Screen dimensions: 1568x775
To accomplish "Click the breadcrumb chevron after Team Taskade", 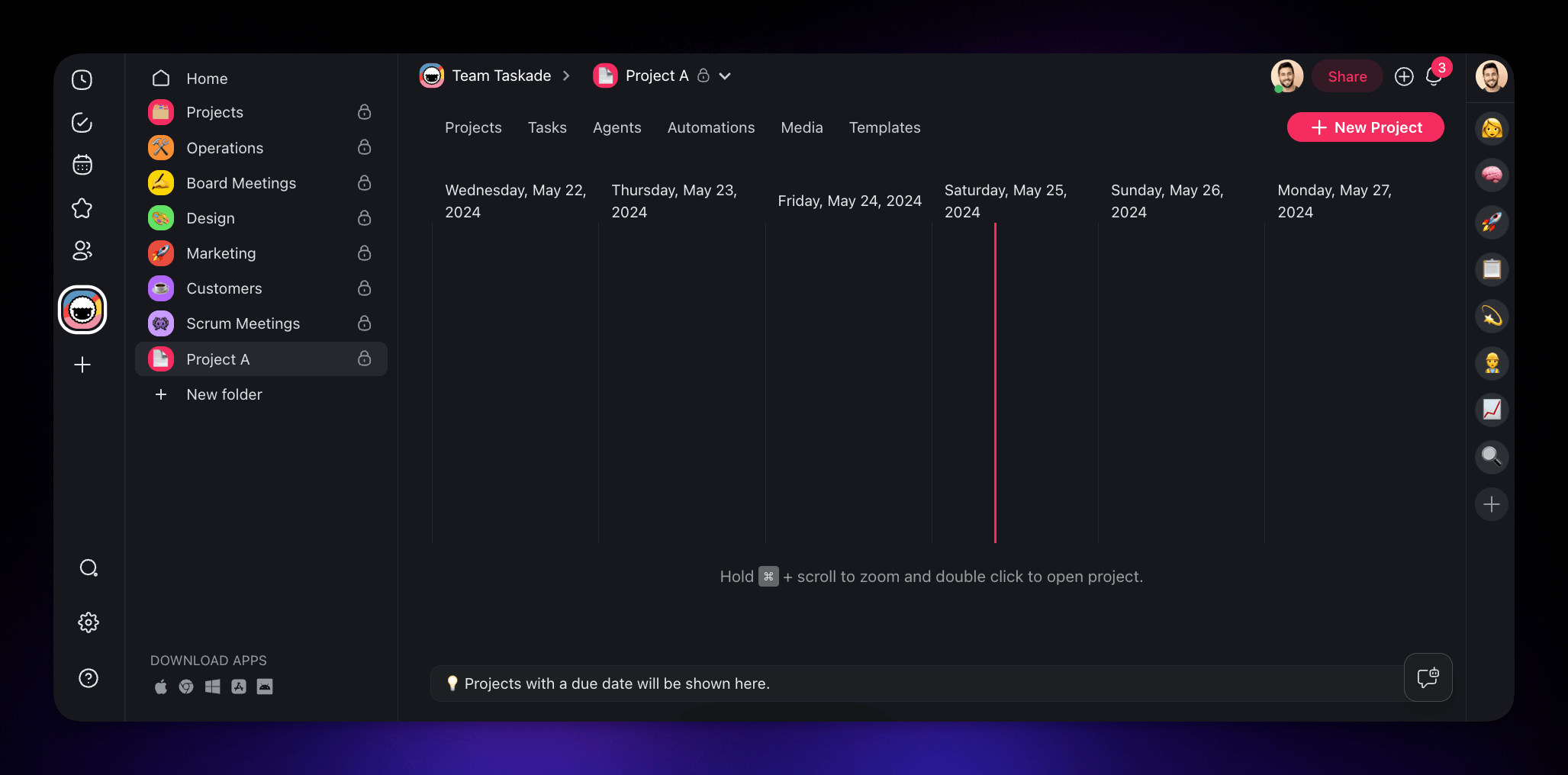I will click(566, 76).
